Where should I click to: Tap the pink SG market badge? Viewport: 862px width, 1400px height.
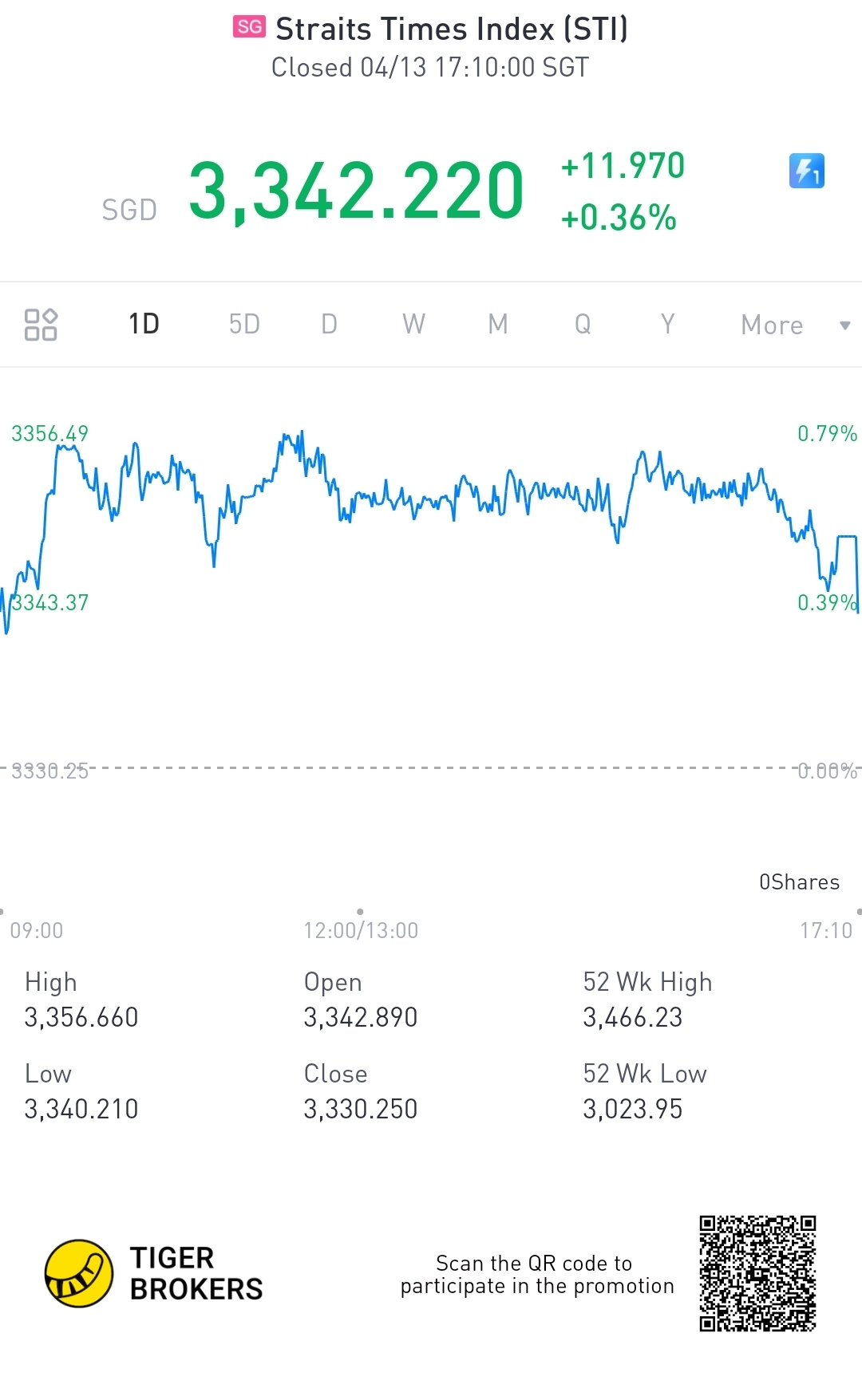pyautogui.click(x=249, y=27)
